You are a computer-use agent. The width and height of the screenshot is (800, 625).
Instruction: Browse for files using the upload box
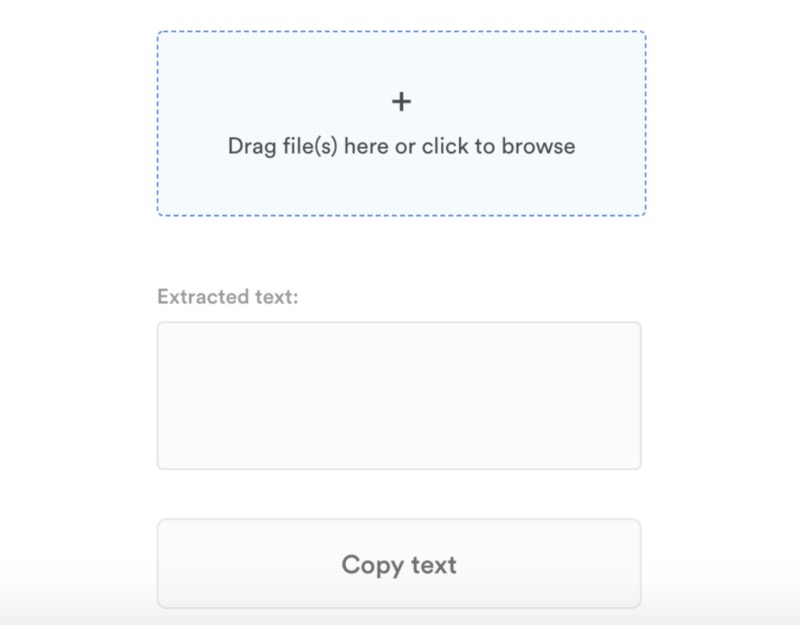(401, 124)
